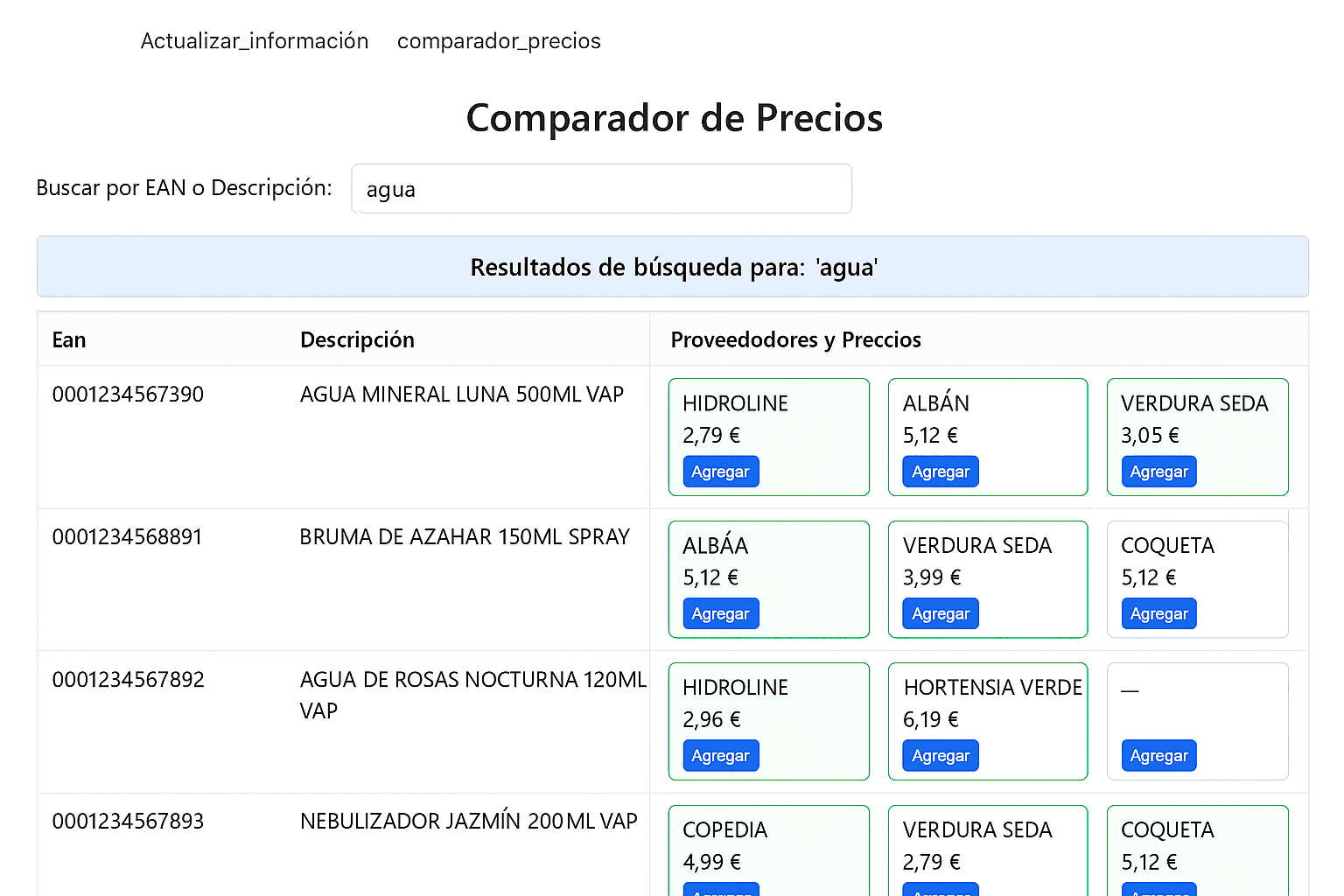Add HIDROLINE 2,96 € offer for Agua de Rosas
This screenshot has height=896, width=1344.
pyautogui.click(x=720, y=756)
